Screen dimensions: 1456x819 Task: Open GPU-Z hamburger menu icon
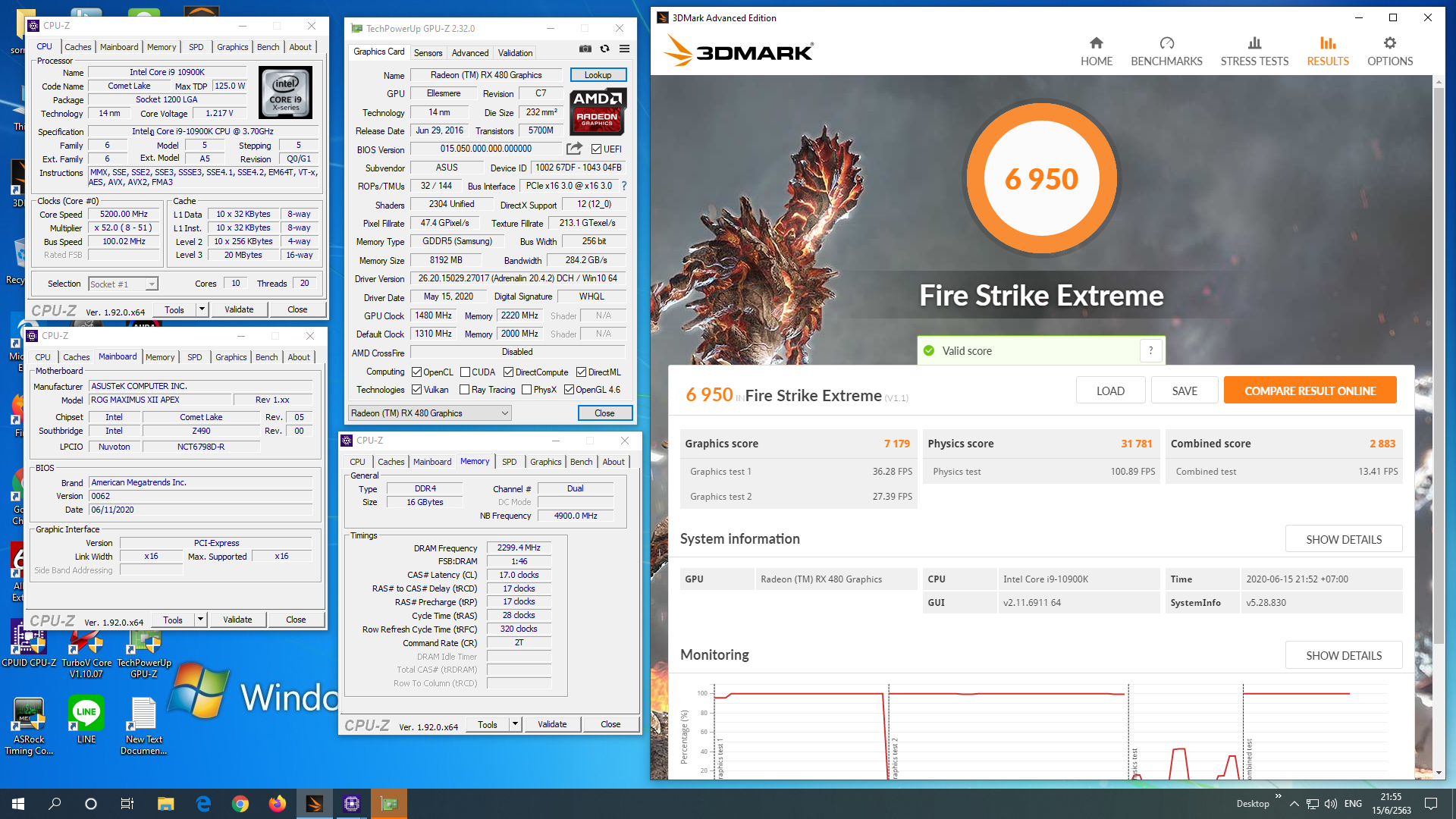coord(624,49)
